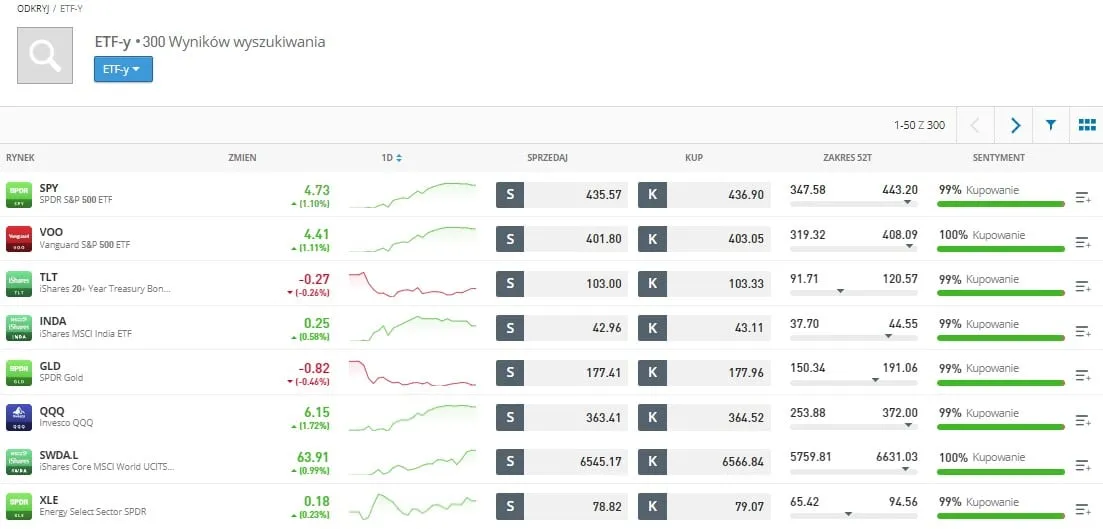The height and width of the screenshot is (529, 1103).
Task: Click the GLD SPDR logo icon
Action: [x=19, y=373]
